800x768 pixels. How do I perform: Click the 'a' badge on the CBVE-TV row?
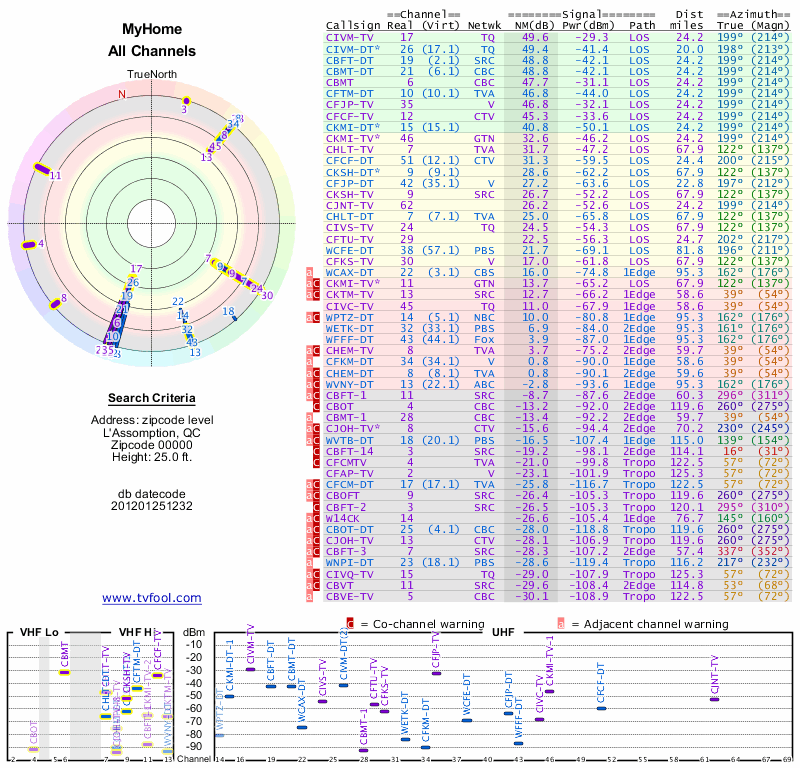pyautogui.click(x=309, y=597)
